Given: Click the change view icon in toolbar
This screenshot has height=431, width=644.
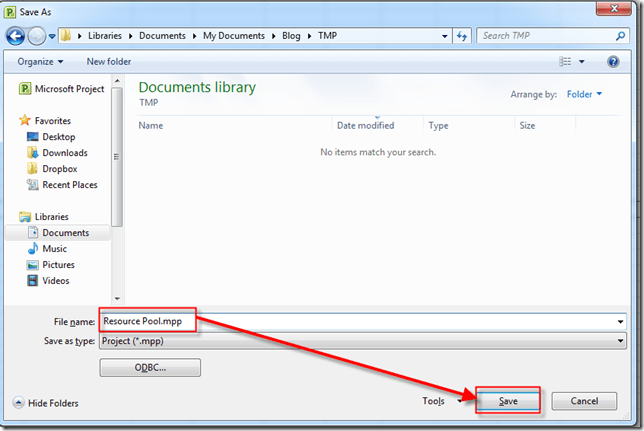Looking at the screenshot, I should (565, 61).
